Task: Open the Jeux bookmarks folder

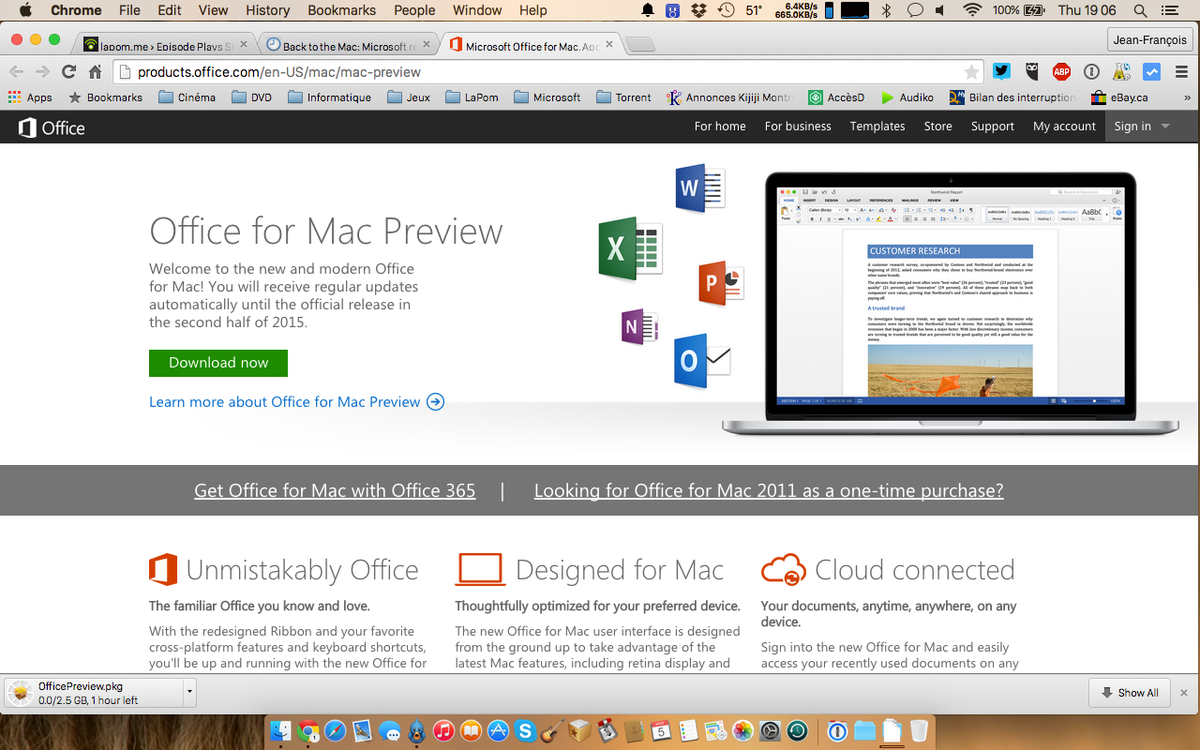Action: coord(409,98)
